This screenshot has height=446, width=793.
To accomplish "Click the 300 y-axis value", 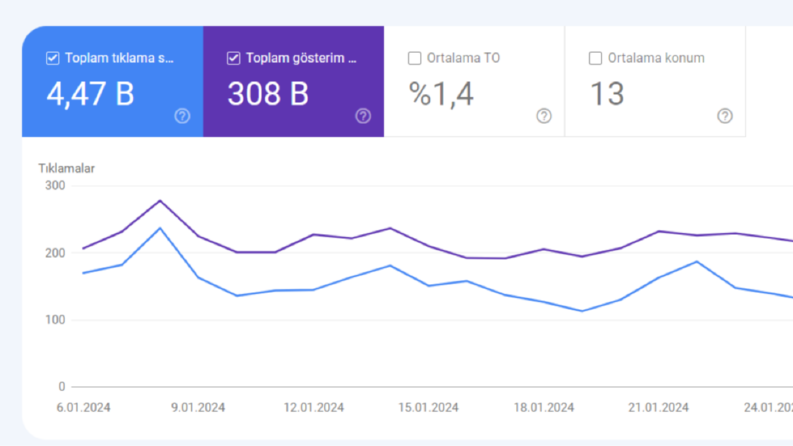I will (55, 186).
